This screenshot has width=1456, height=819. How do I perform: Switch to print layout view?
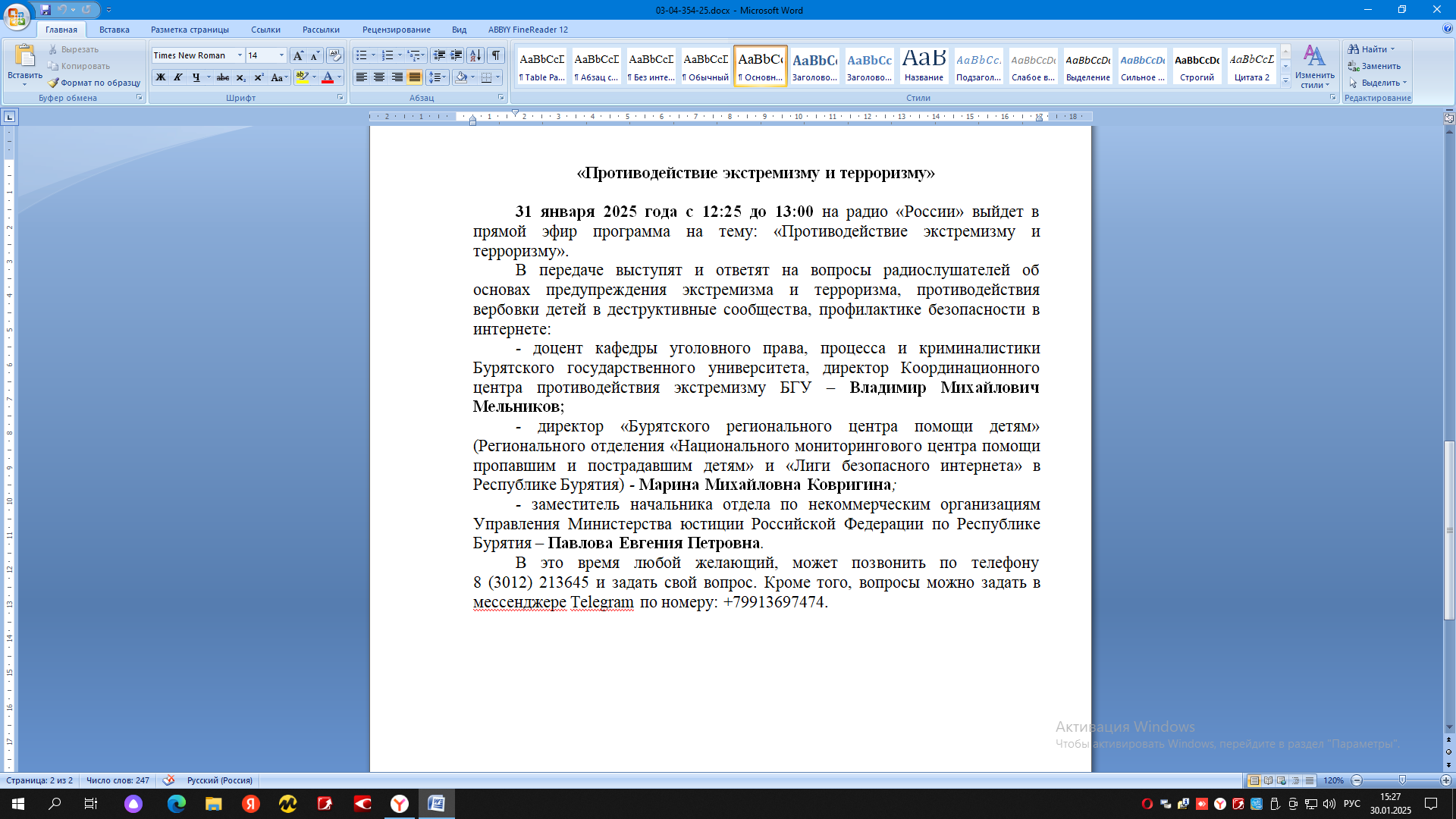[x=1254, y=780]
